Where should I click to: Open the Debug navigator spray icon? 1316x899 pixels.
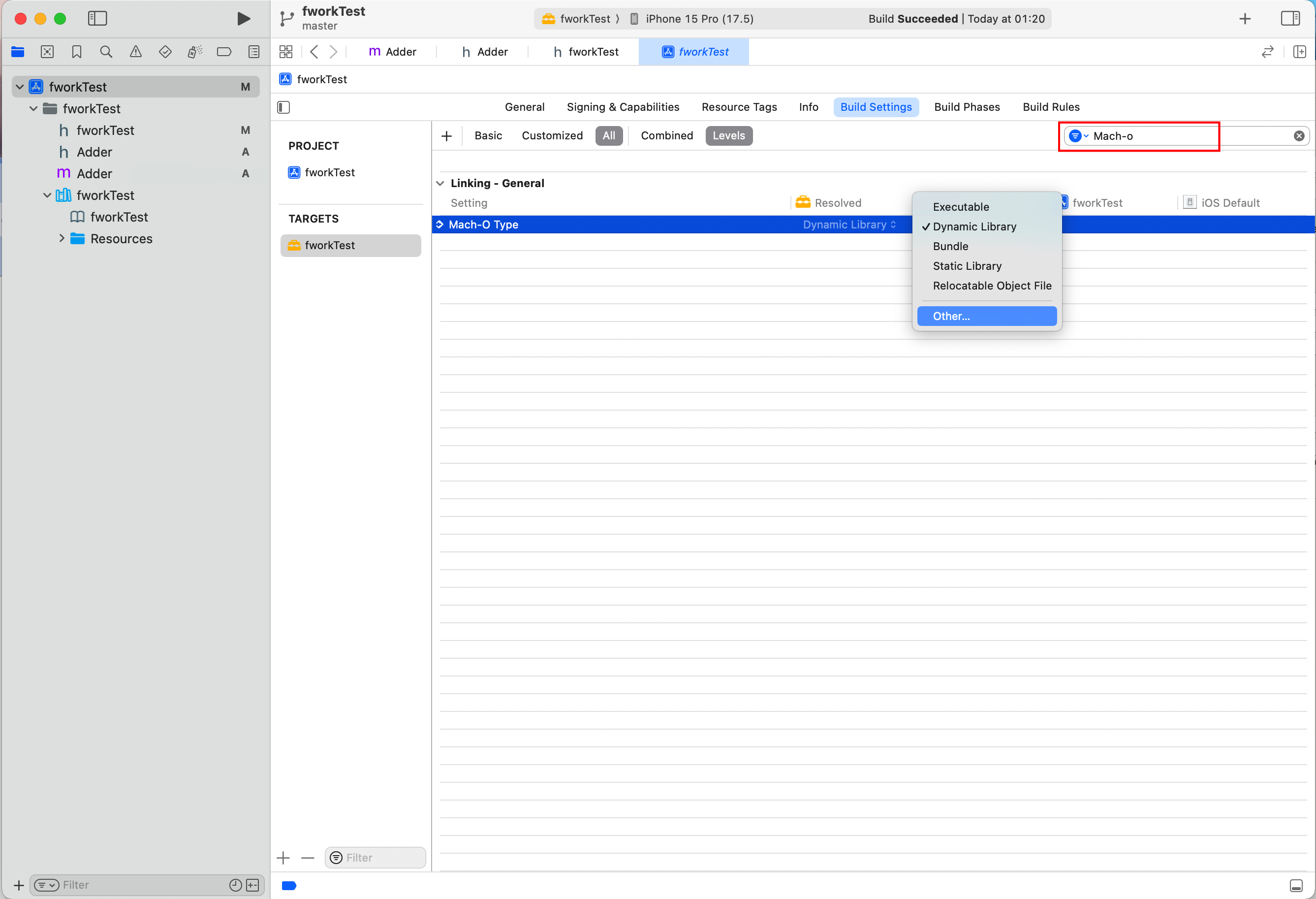[x=194, y=52]
